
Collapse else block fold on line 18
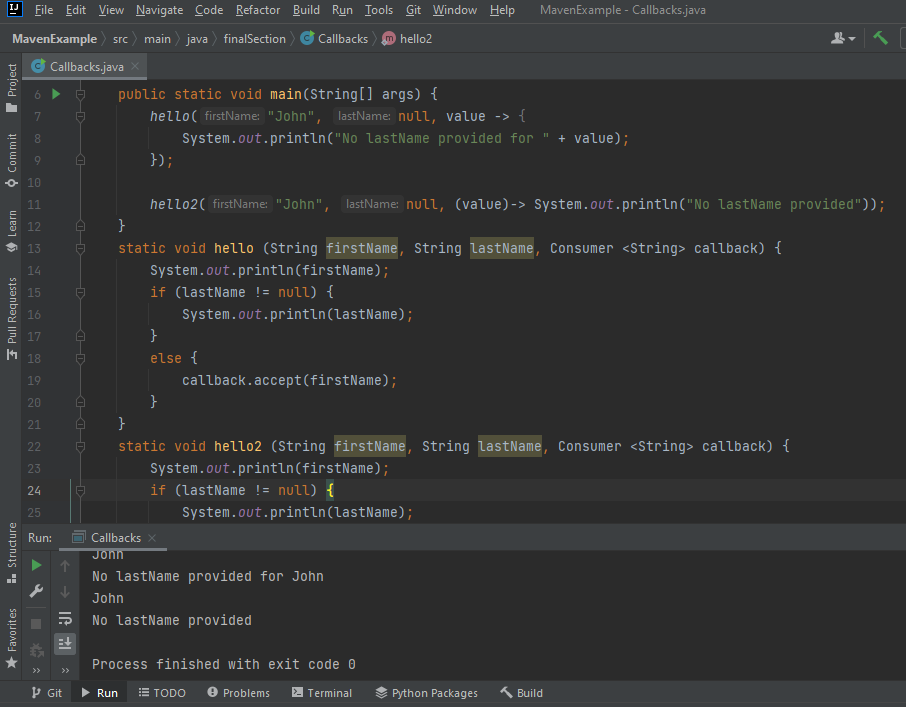[x=80, y=358]
